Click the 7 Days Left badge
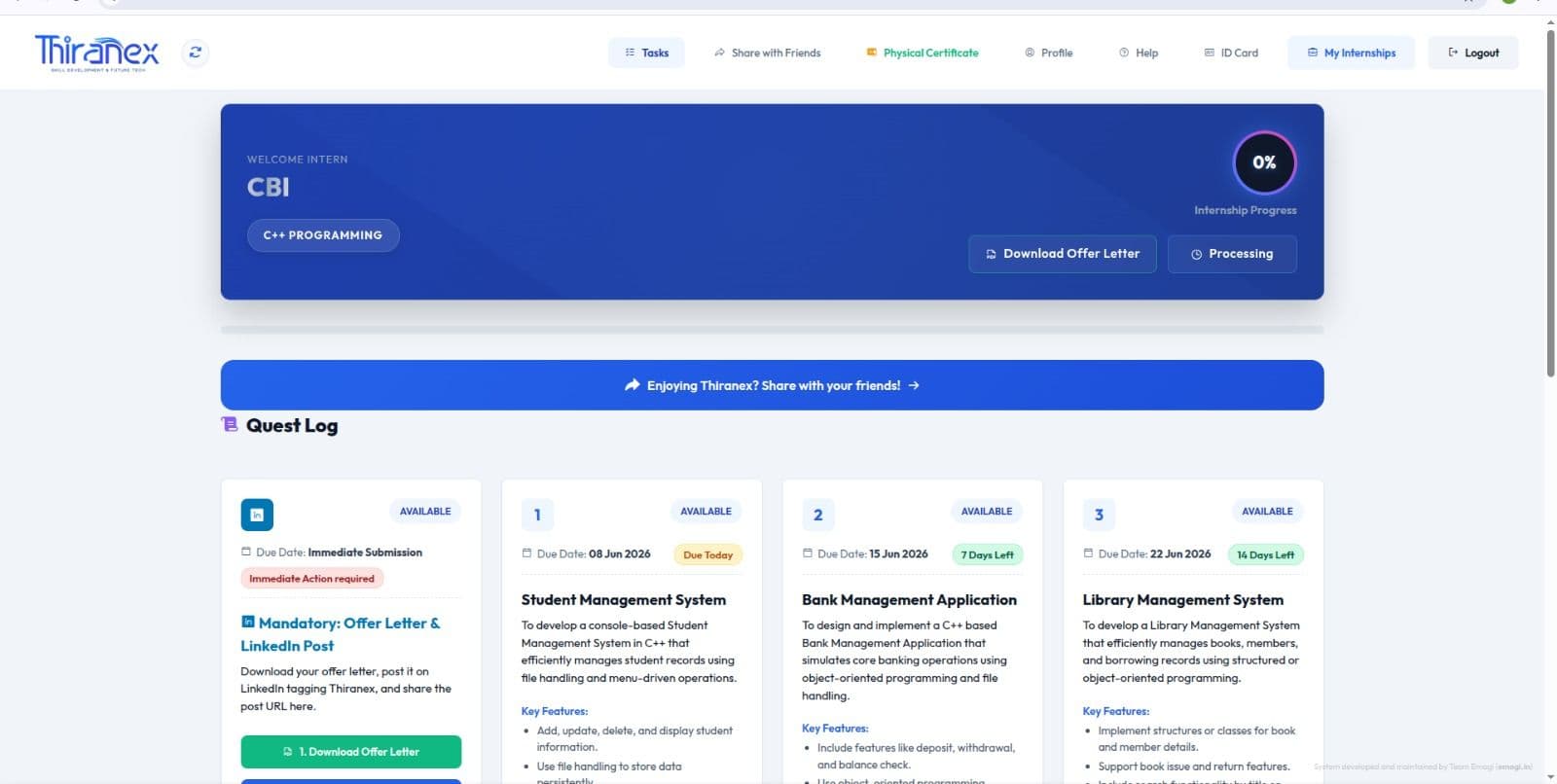1557x784 pixels. [x=987, y=555]
